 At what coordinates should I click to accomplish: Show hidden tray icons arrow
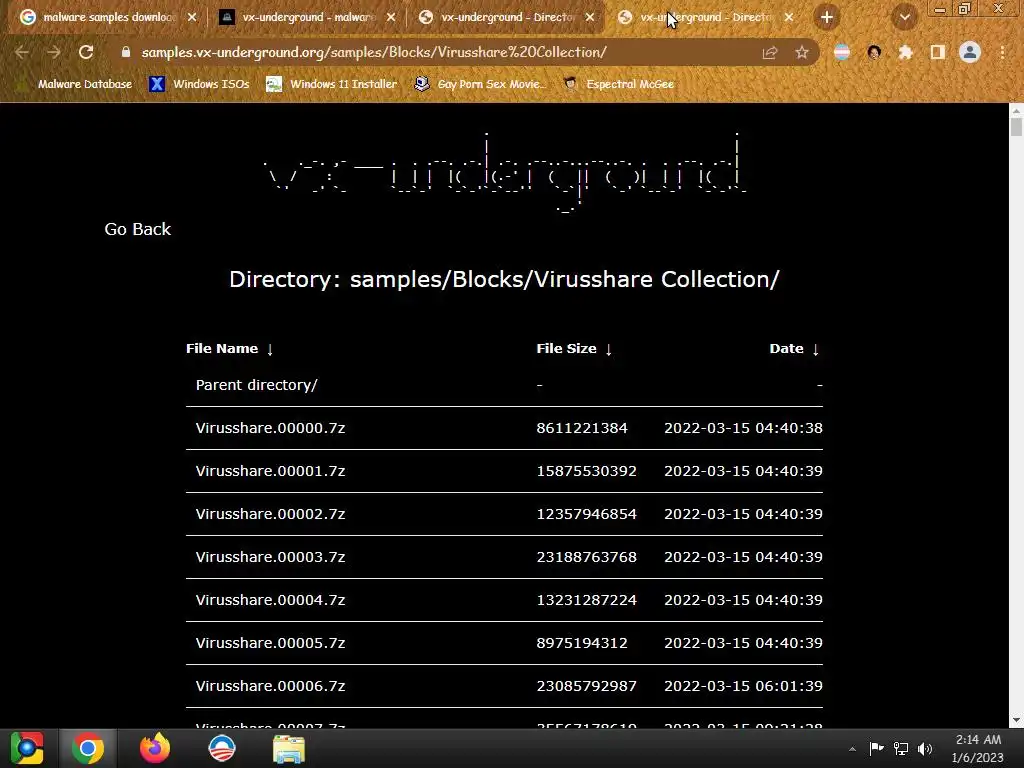(852, 749)
